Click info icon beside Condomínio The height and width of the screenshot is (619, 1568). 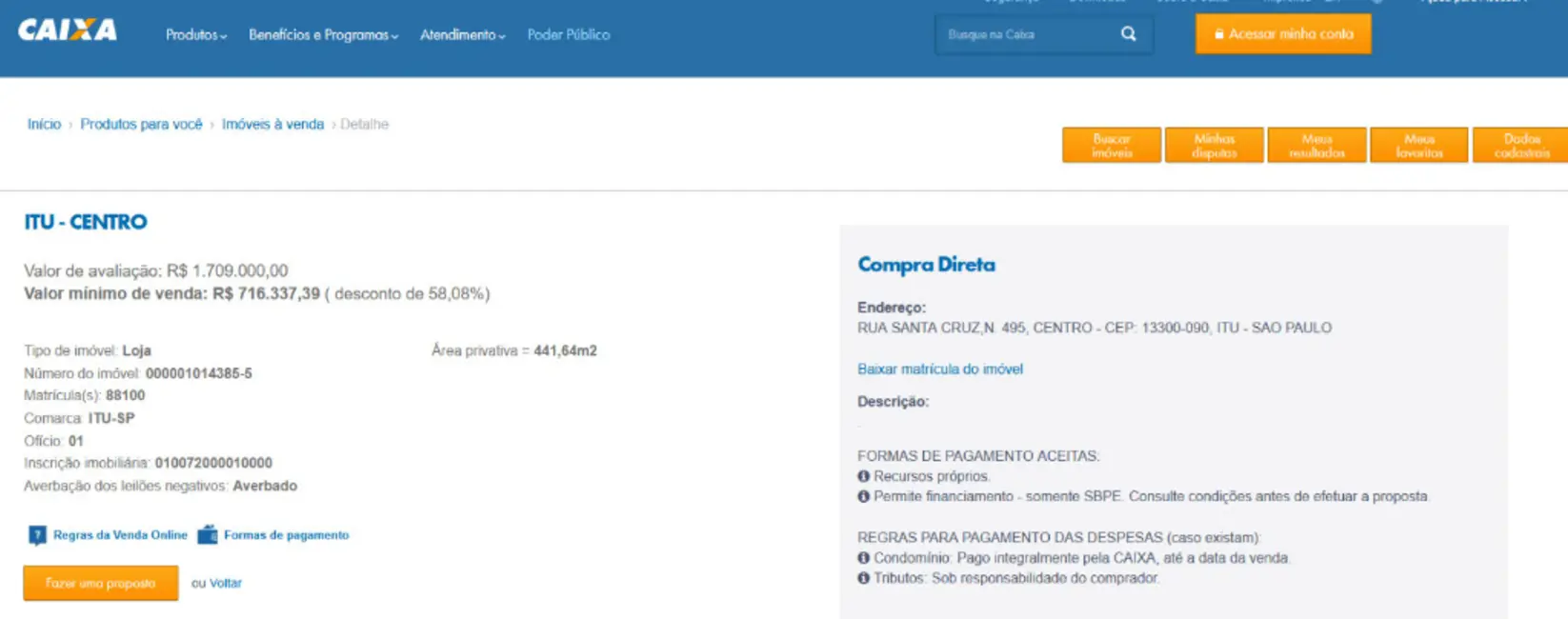click(863, 558)
